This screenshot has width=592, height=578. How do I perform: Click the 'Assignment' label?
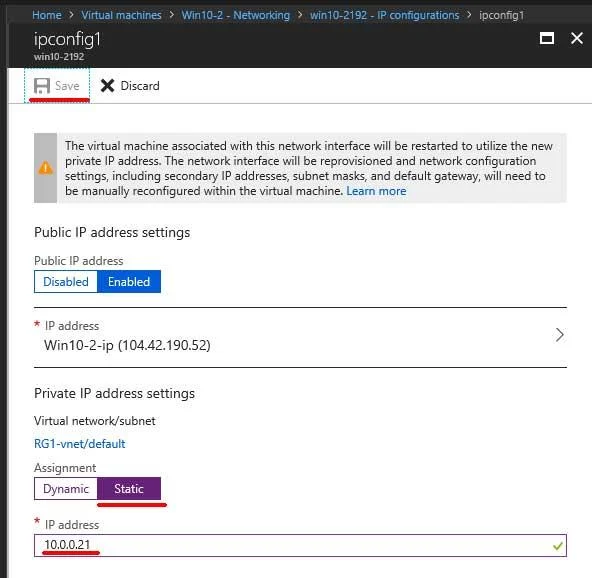point(65,468)
